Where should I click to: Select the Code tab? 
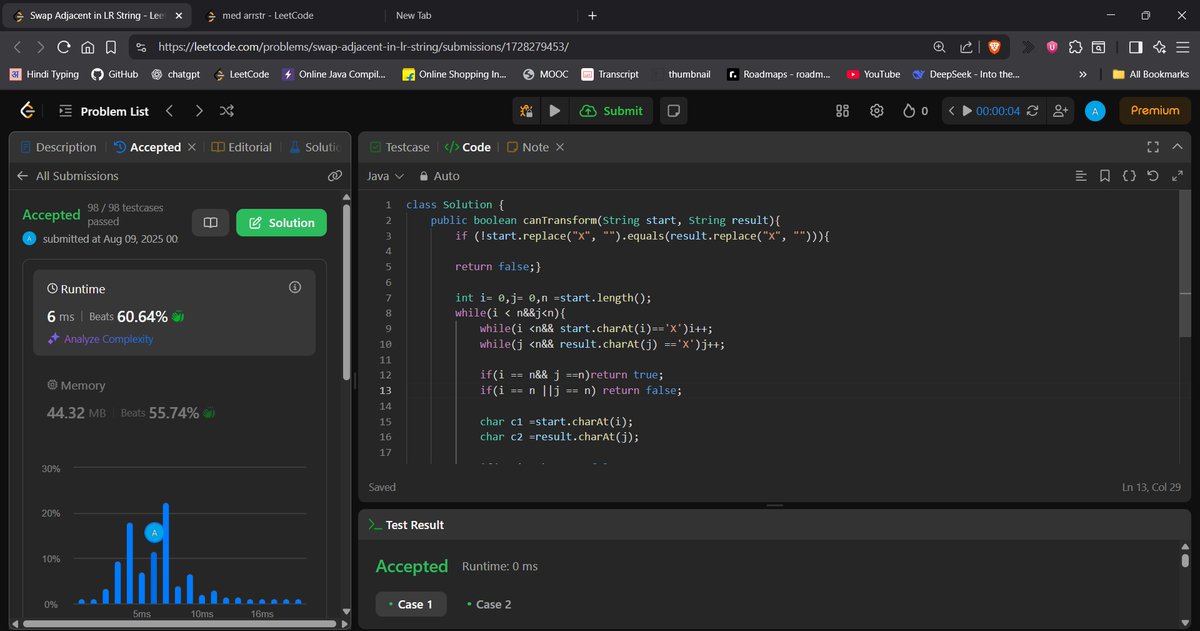click(467, 147)
